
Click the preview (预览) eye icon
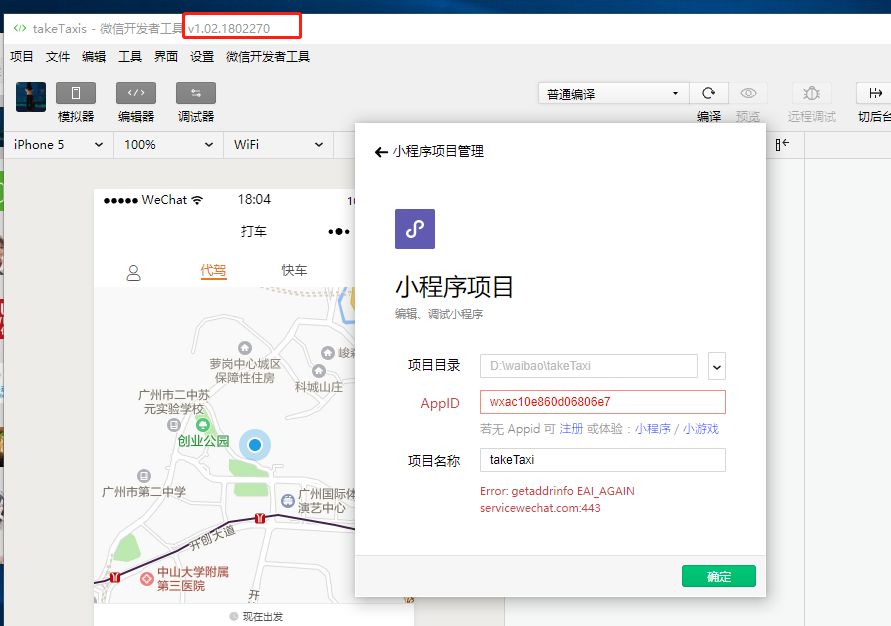pyautogui.click(x=748, y=93)
